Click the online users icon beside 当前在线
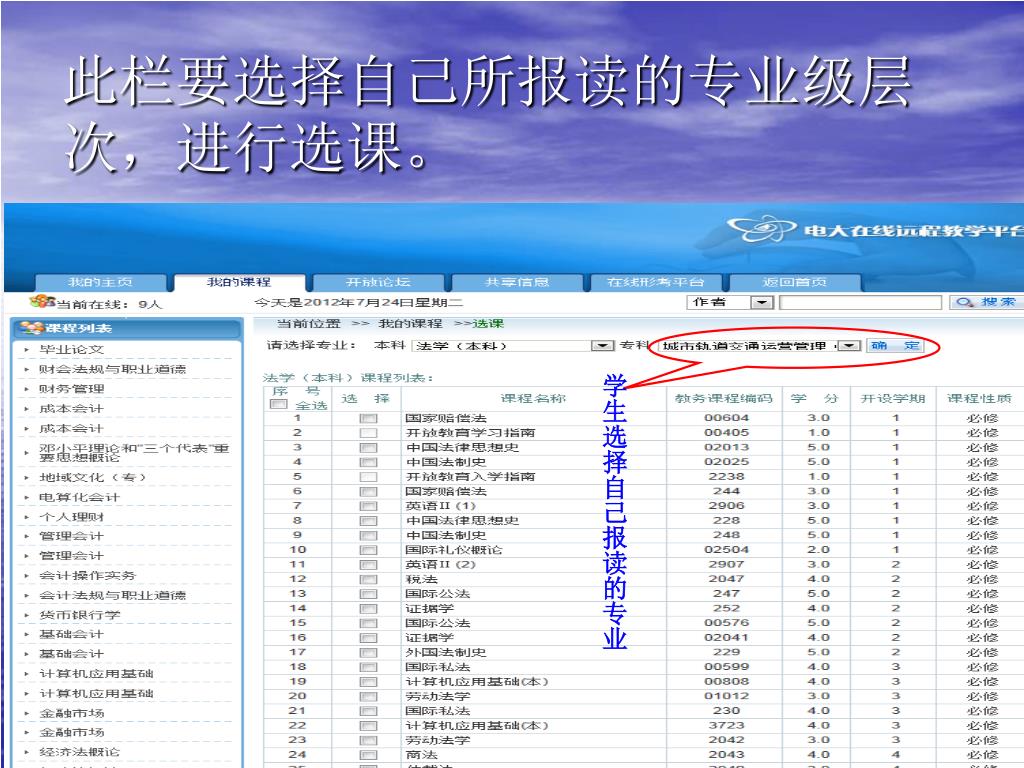Image resolution: width=1024 pixels, height=768 pixels. coord(42,302)
